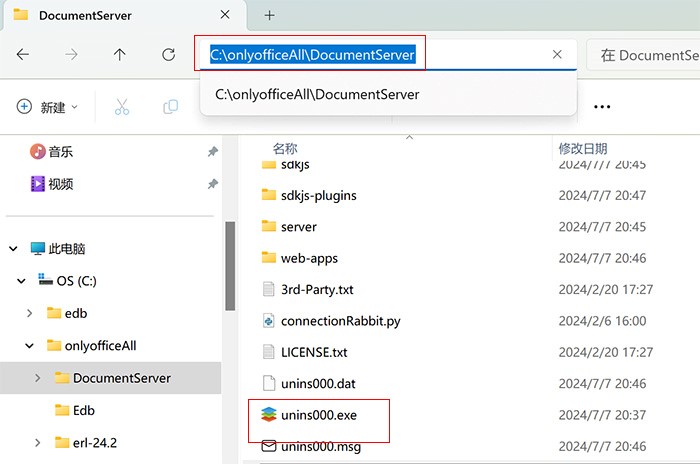Click the unins000.dat blank file icon
The height and width of the screenshot is (464, 700).
tap(269, 383)
